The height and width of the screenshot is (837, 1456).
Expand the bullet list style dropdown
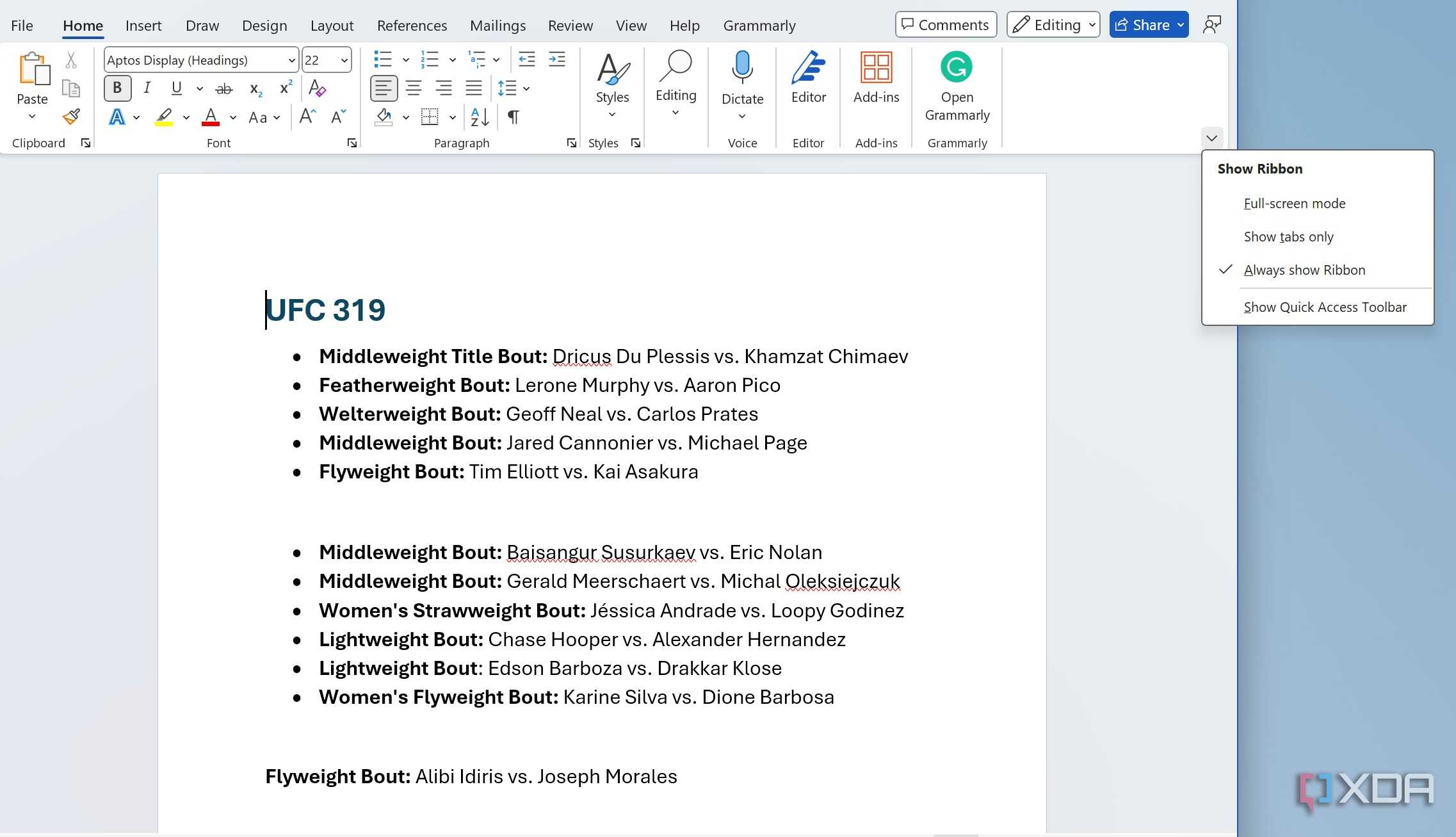[405, 60]
